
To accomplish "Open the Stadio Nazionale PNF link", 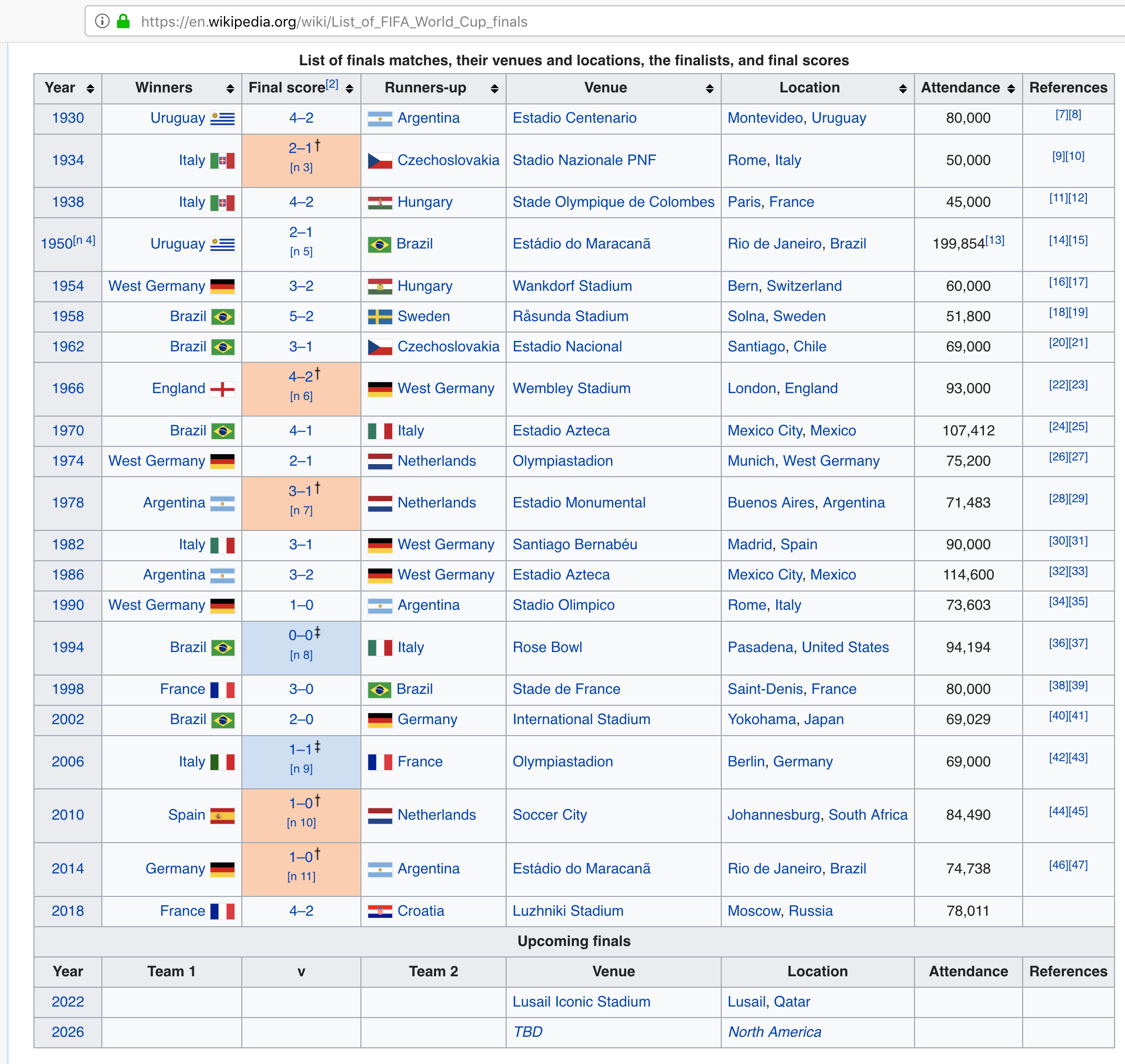I will [x=584, y=160].
